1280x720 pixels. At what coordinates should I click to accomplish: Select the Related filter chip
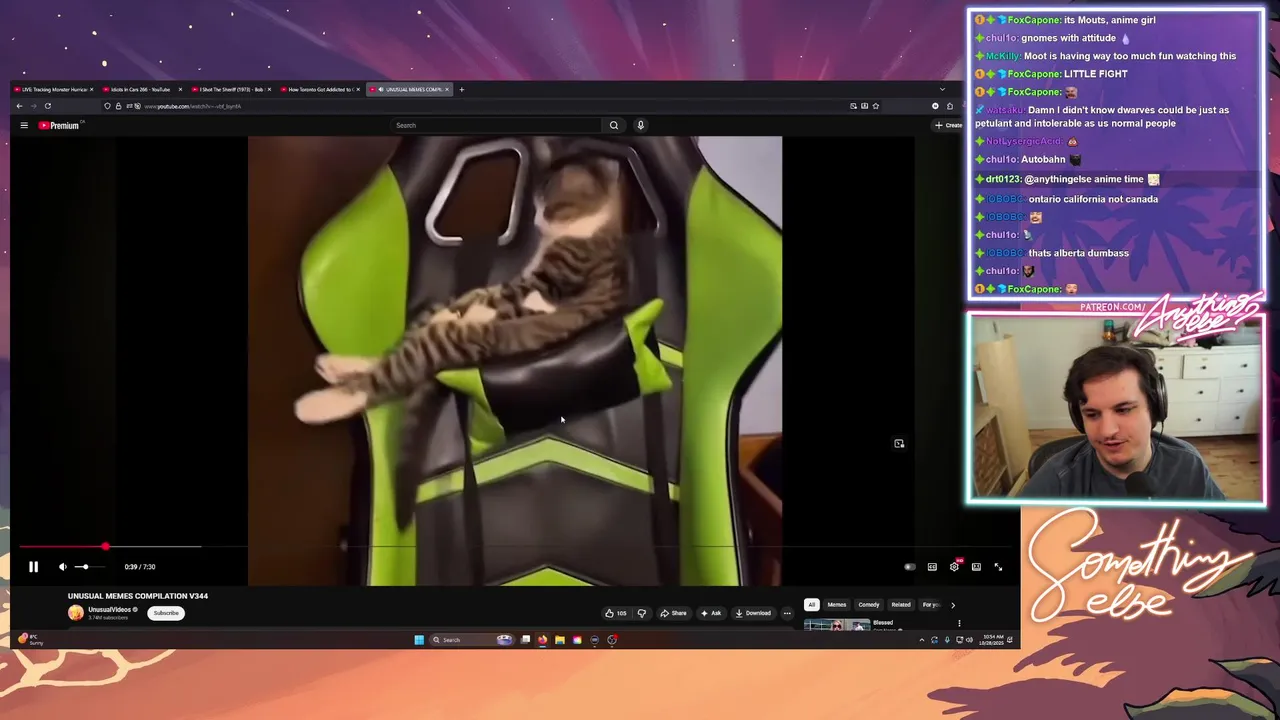coord(901,605)
